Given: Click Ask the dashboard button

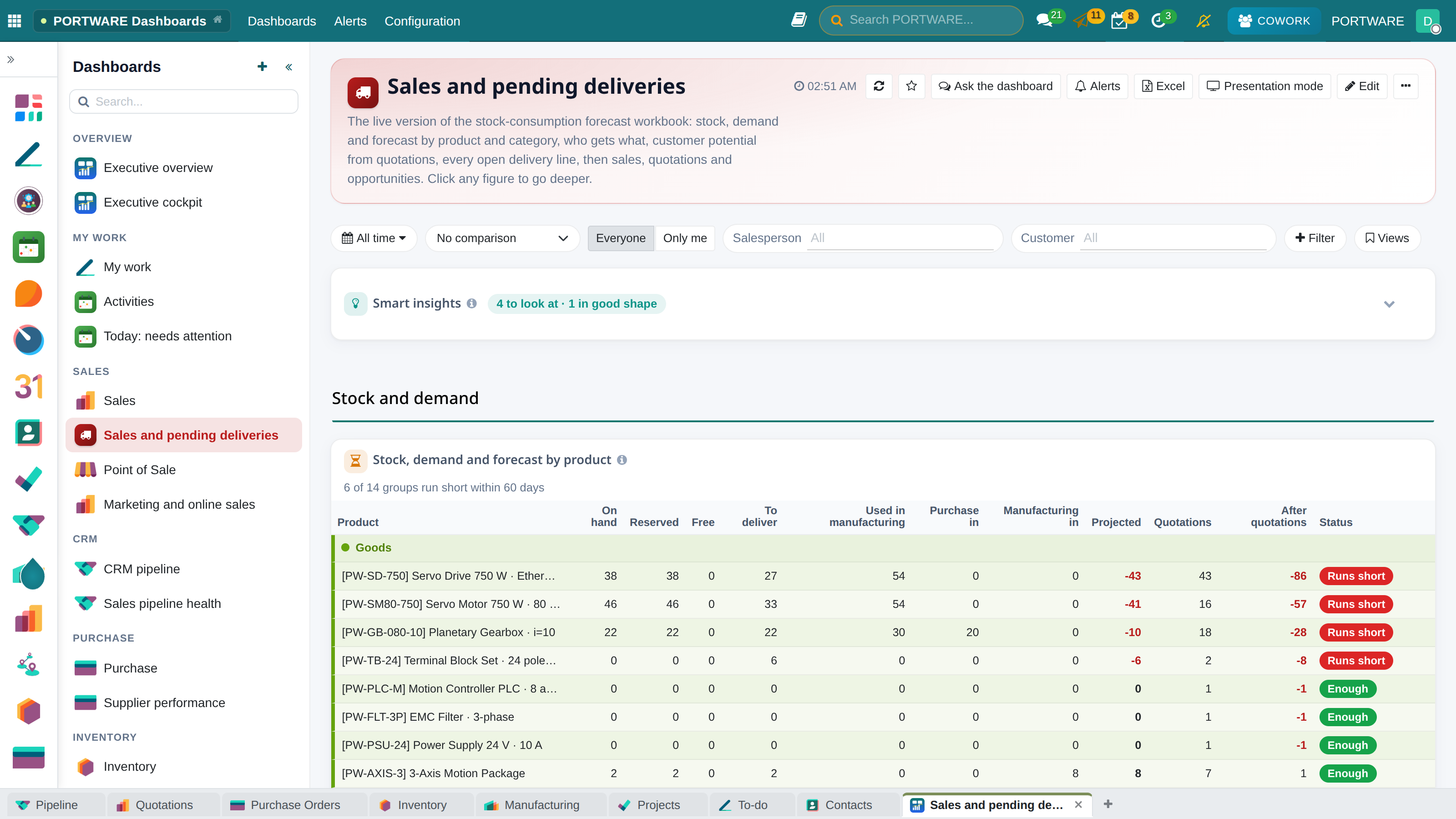Looking at the screenshot, I should pyautogui.click(x=996, y=86).
